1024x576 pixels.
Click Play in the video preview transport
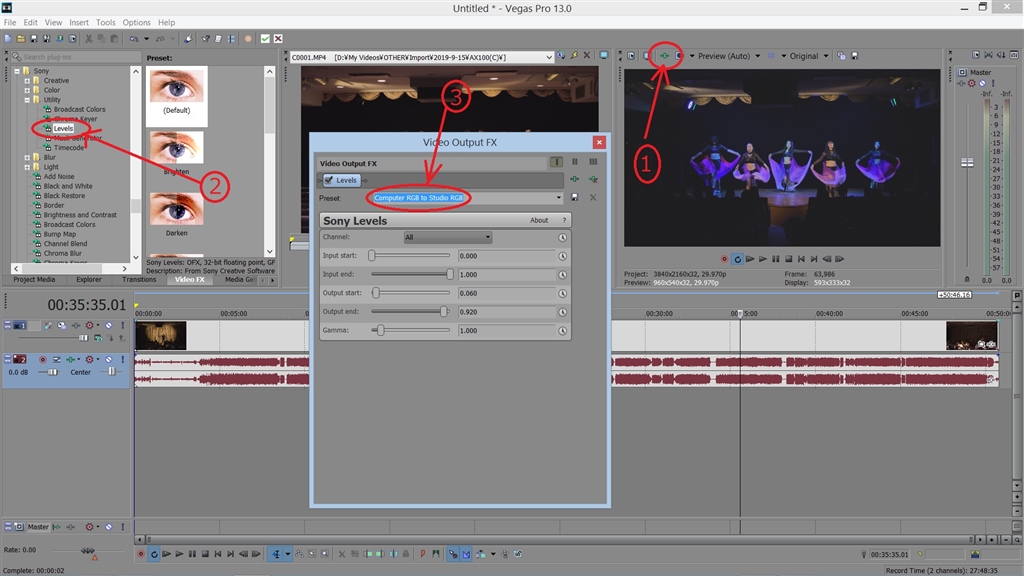tap(763, 259)
